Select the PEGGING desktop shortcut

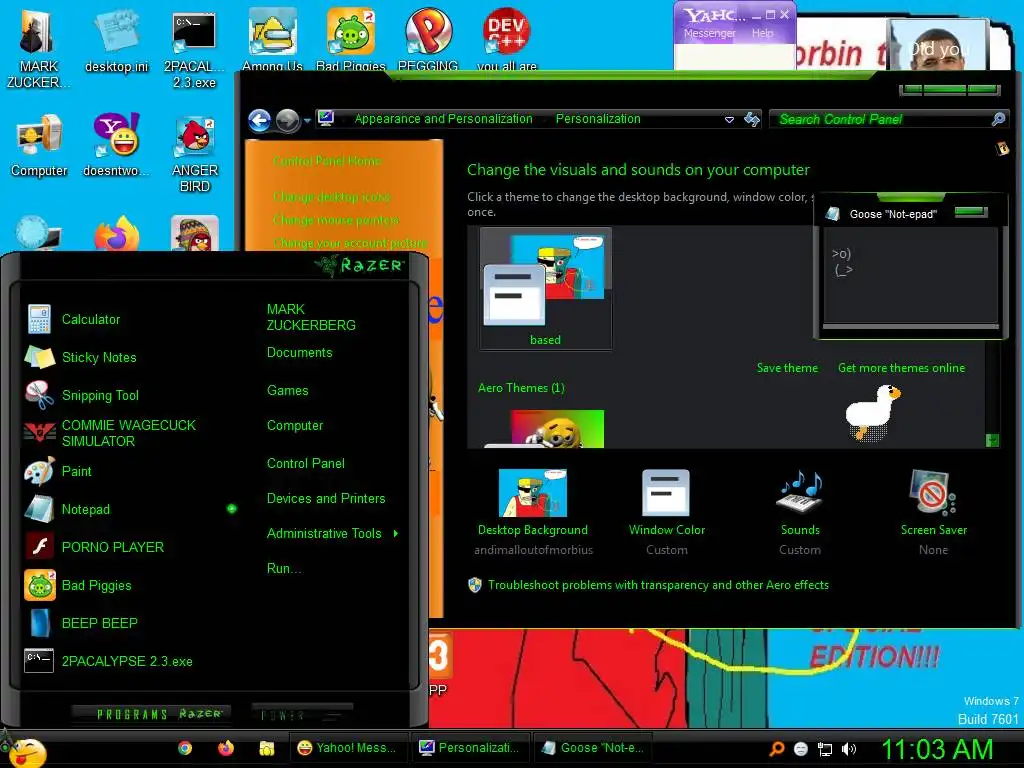(428, 39)
